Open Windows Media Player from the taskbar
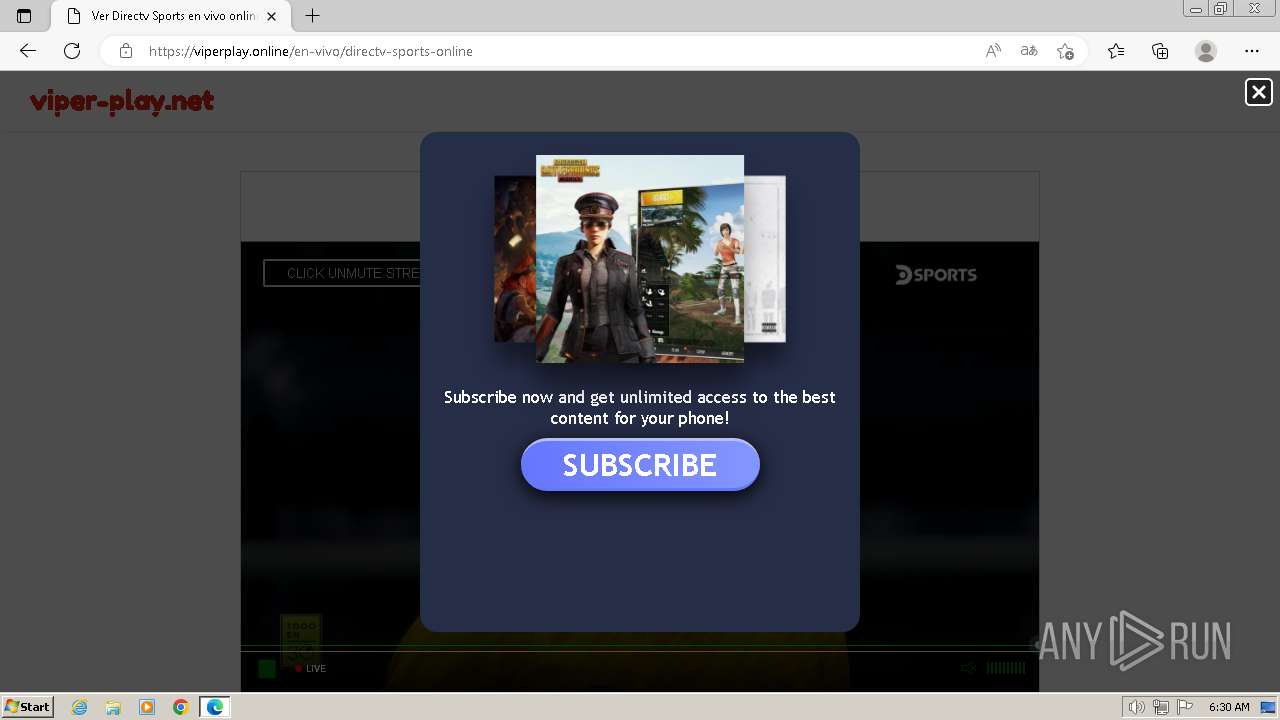Viewport: 1280px width, 720px height. coord(147,707)
